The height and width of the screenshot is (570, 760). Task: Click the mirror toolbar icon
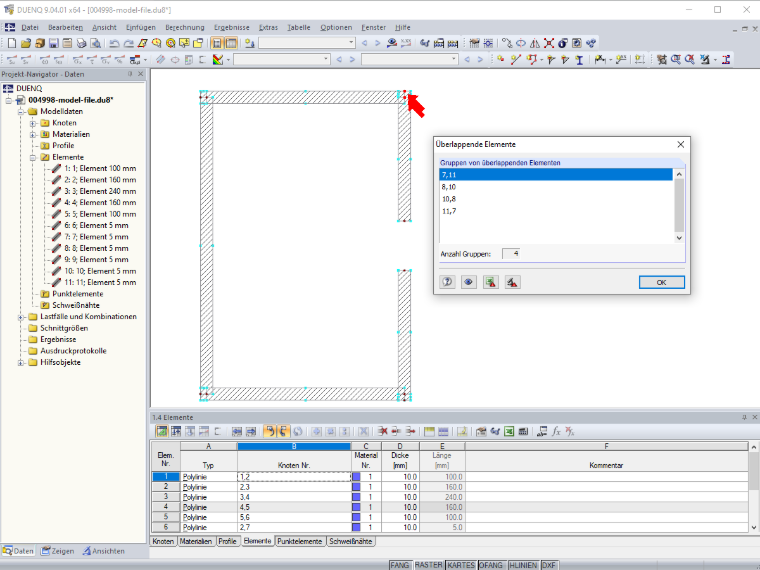tap(535, 43)
